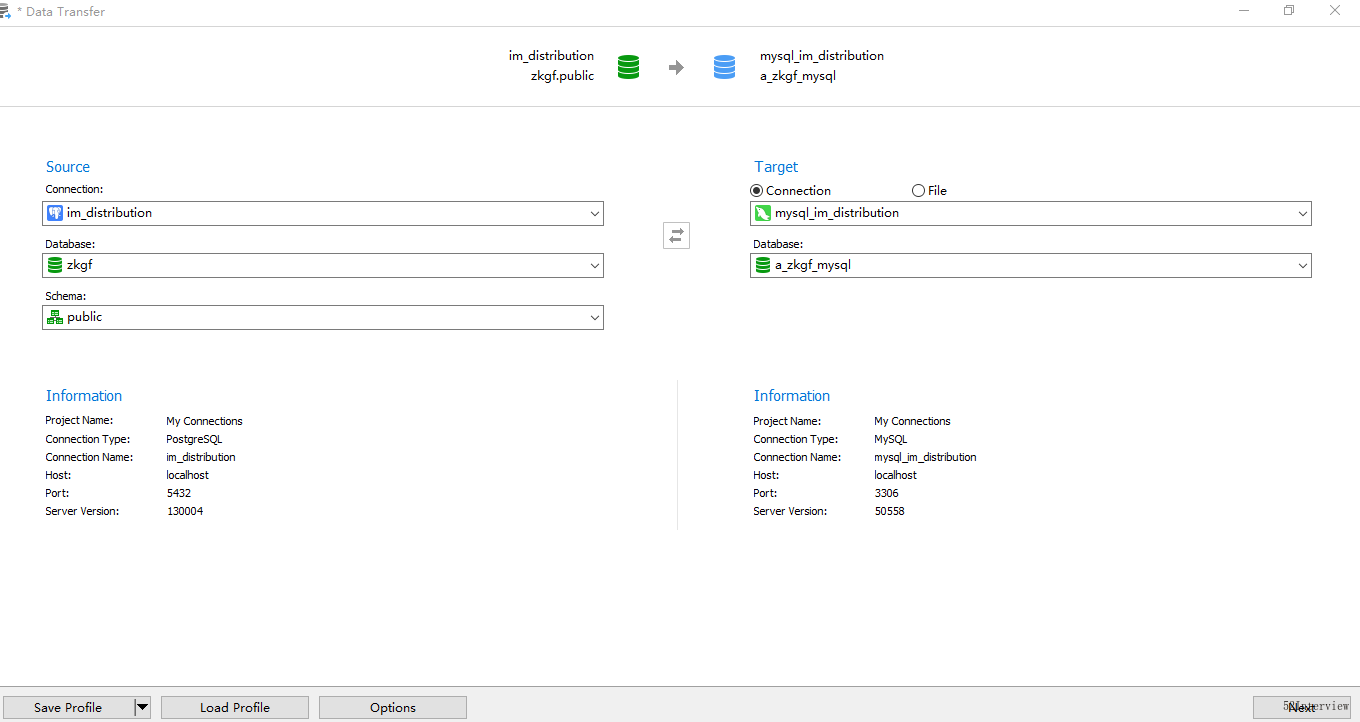Click the source Information heading
The width and height of the screenshot is (1360, 722).
click(x=84, y=396)
